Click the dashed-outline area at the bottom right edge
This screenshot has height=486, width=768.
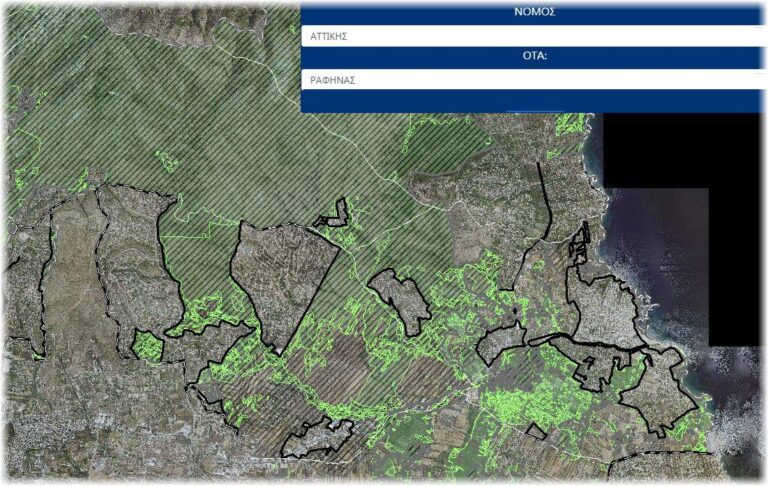tap(660, 468)
